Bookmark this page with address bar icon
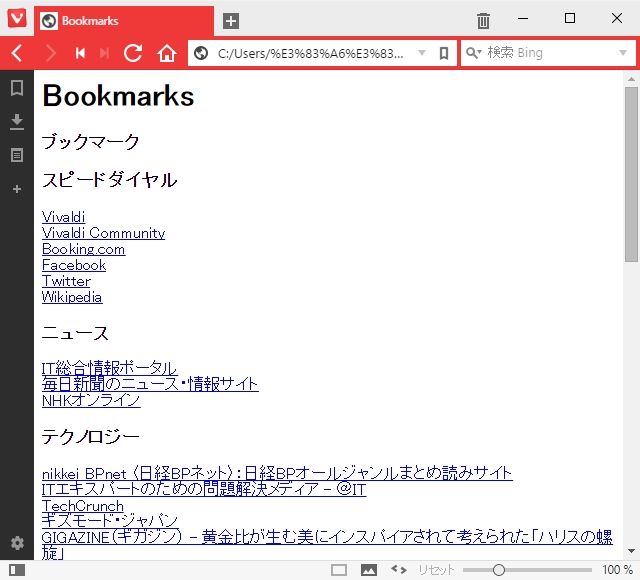This screenshot has height=580, width=640. click(444, 53)
